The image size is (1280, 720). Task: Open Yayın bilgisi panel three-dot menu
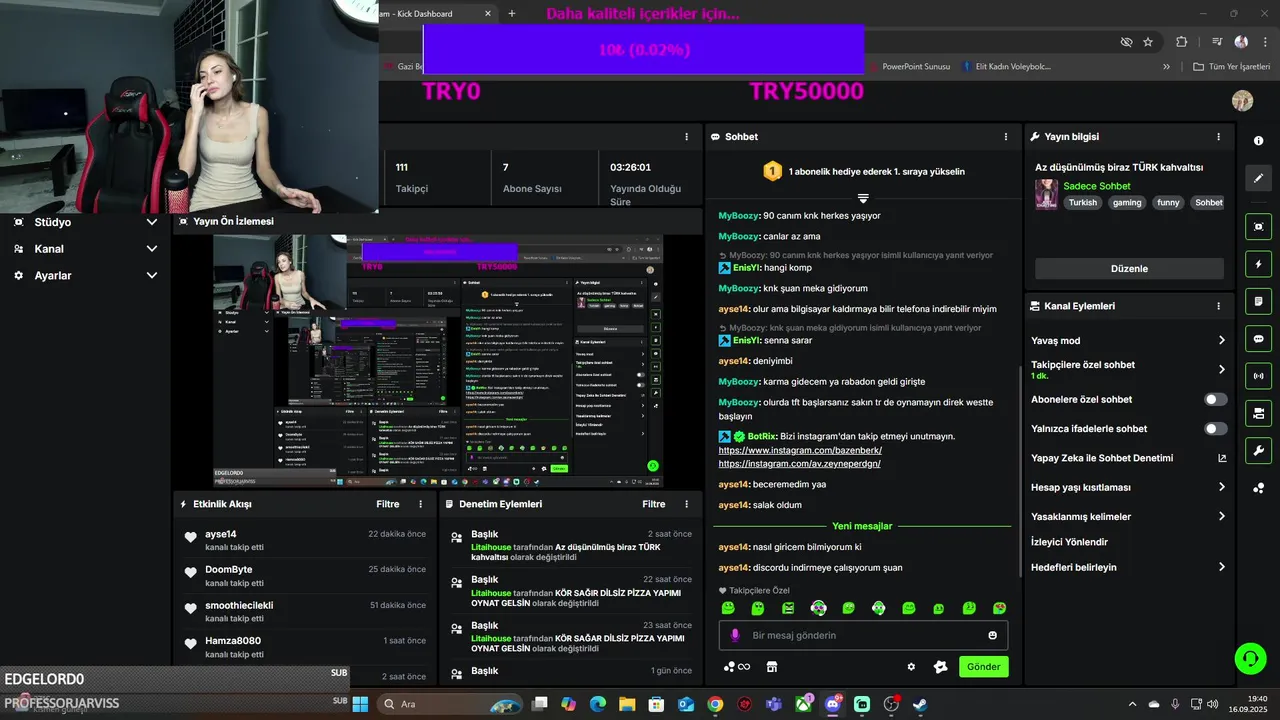click(1218, 137)
